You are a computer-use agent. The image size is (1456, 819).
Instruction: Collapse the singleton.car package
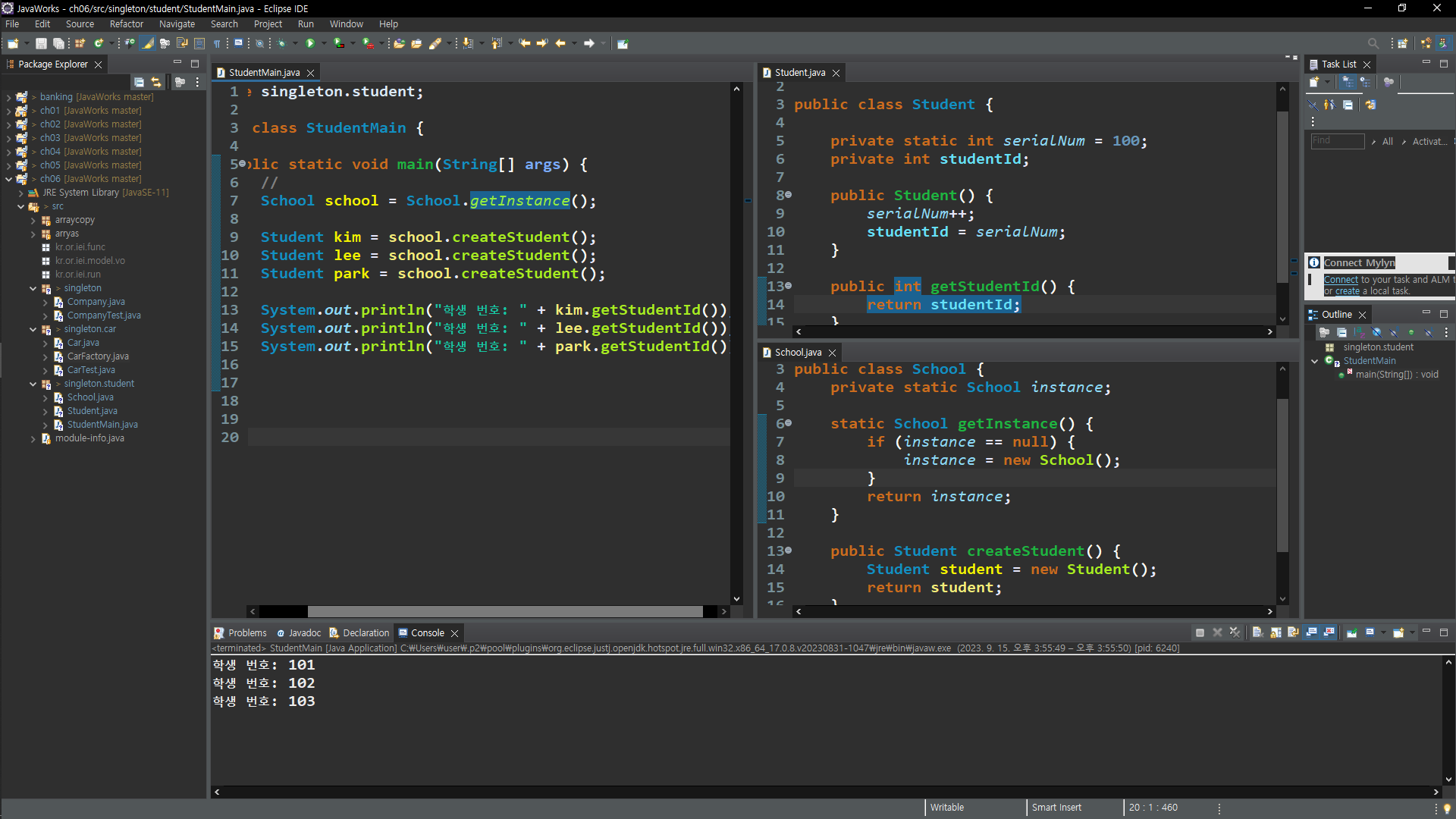coord(33,329)
